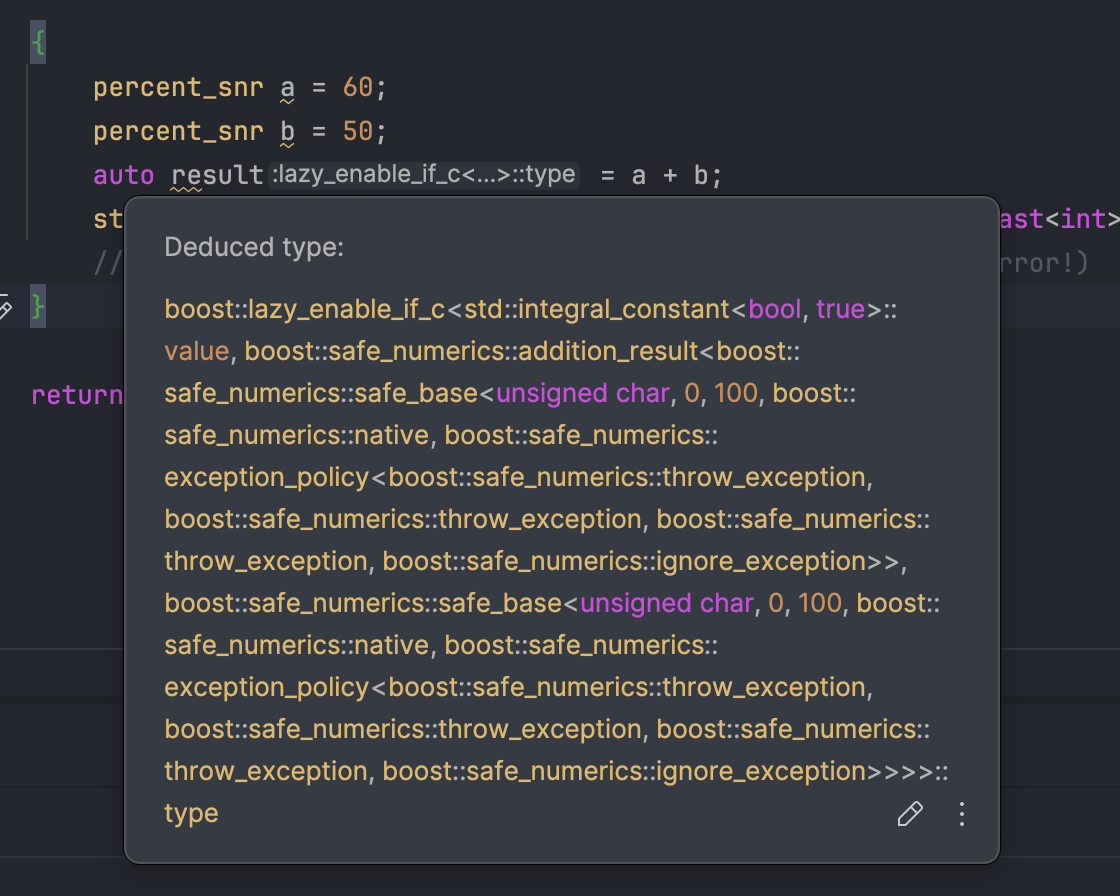Click the purple "bool" keyword in deduced type
Image resolution: width=1120 pixels, height=896 pixels.
coord(775,310)
